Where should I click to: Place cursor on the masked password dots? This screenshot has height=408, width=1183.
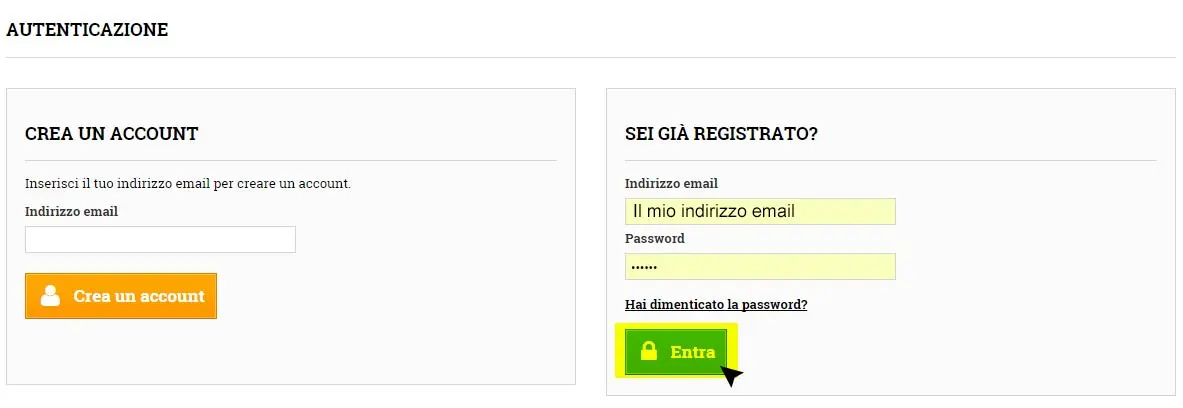[645, 267]
